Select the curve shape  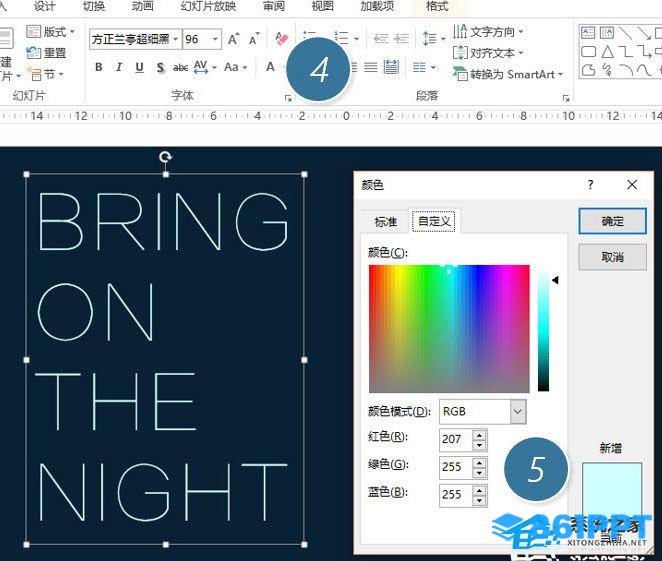[644, 70]
